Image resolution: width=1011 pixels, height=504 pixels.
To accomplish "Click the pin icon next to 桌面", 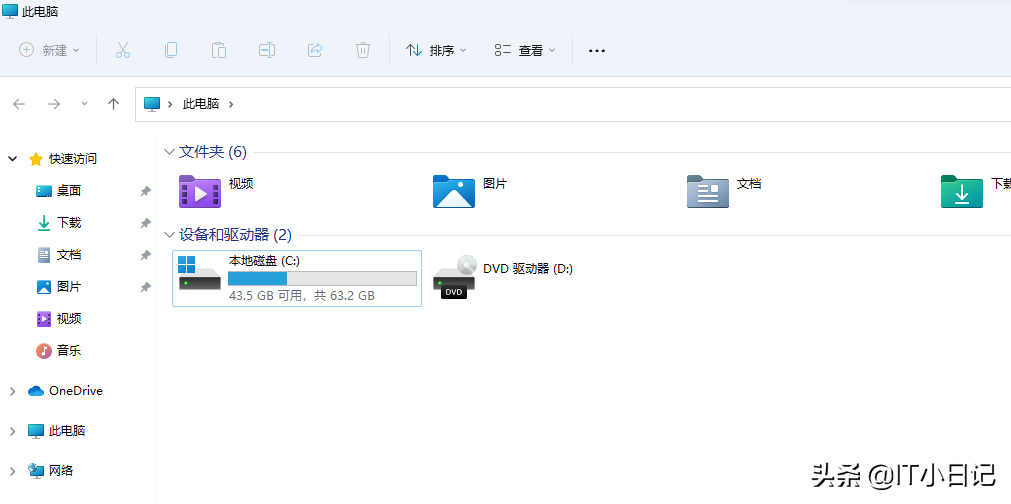I will click(x=146, y=191).
